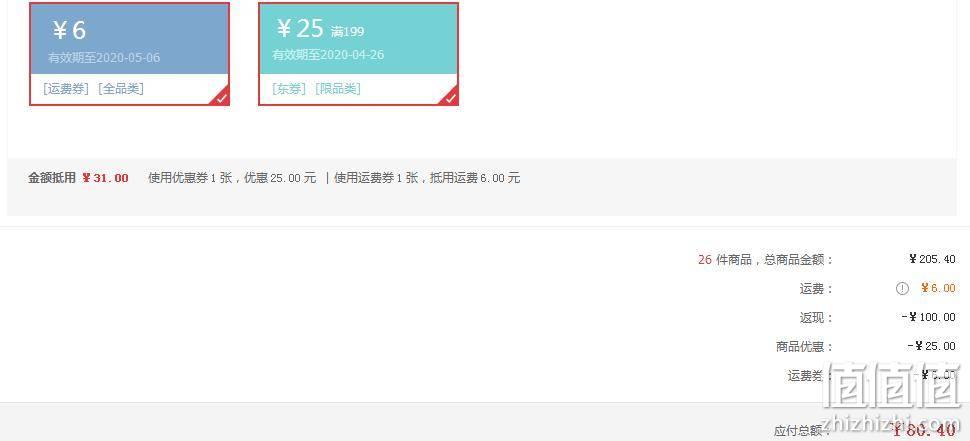This screenshot has height=441, width=970.
Task: Click the [东券] tag
Action: [x=289, y=88]
